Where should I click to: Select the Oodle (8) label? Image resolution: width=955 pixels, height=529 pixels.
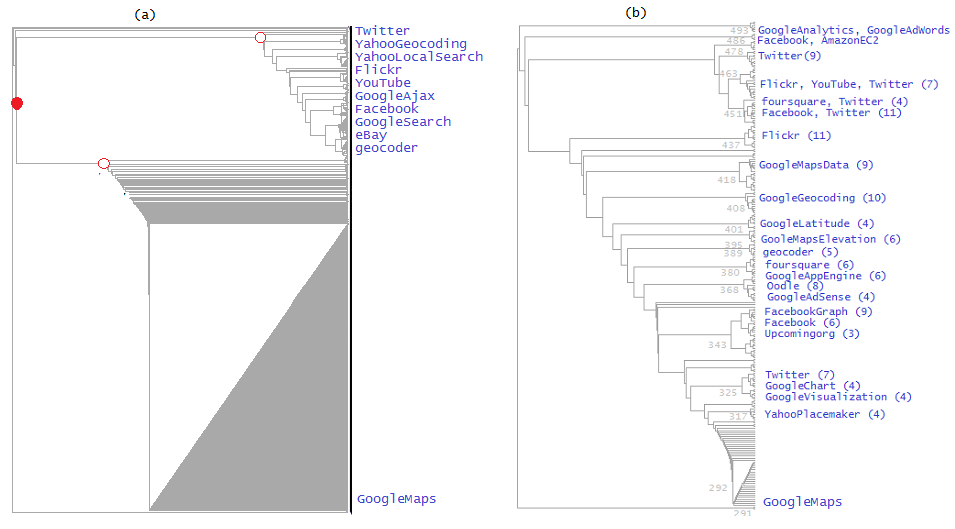pos(795,286)
